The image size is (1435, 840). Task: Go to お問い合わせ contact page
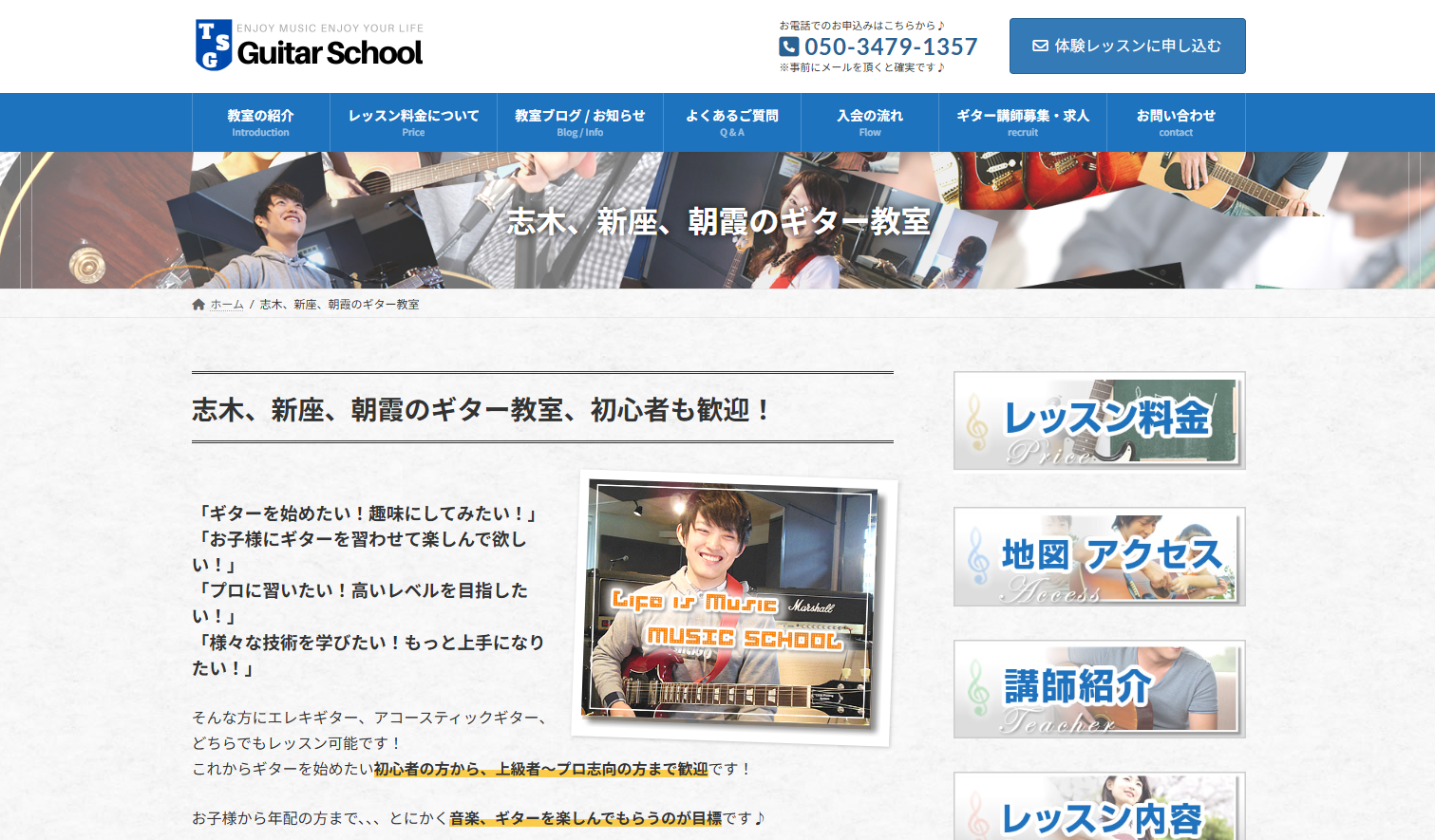(x=1175, y=122)
